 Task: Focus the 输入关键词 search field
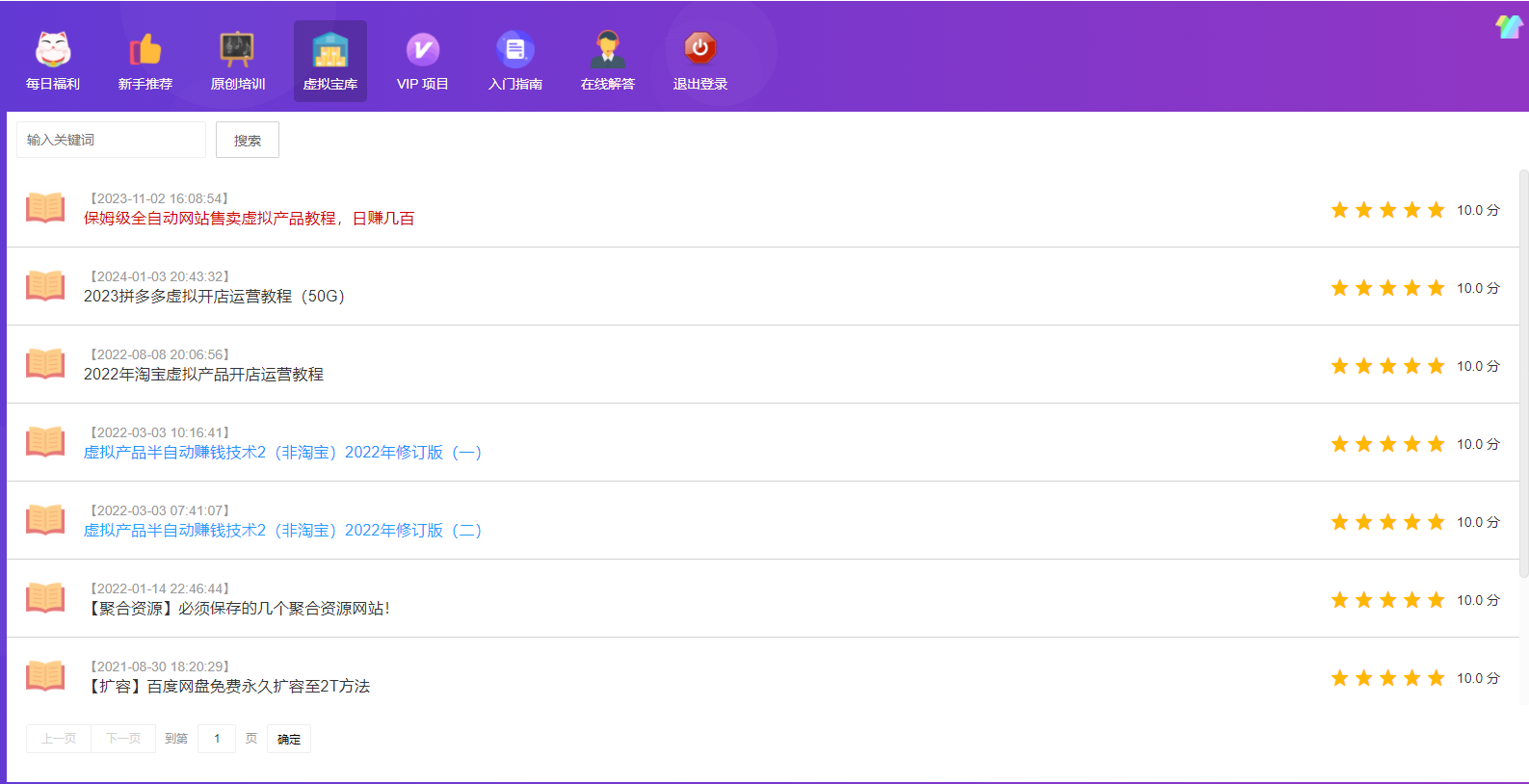111,141
